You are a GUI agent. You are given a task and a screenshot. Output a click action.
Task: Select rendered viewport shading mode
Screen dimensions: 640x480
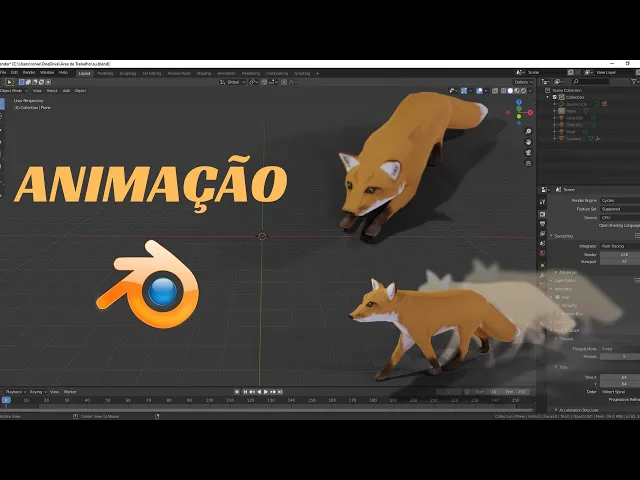click(x=523, y=91)
